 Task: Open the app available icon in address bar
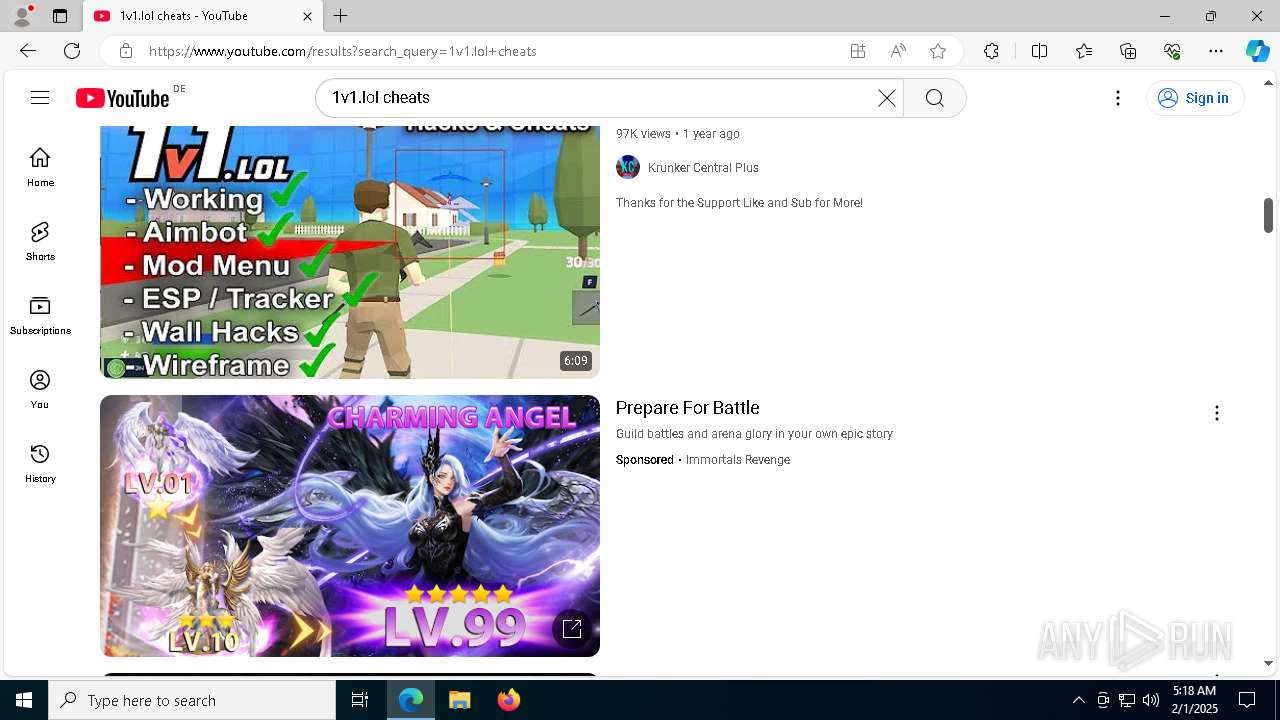tap(858, 51)
